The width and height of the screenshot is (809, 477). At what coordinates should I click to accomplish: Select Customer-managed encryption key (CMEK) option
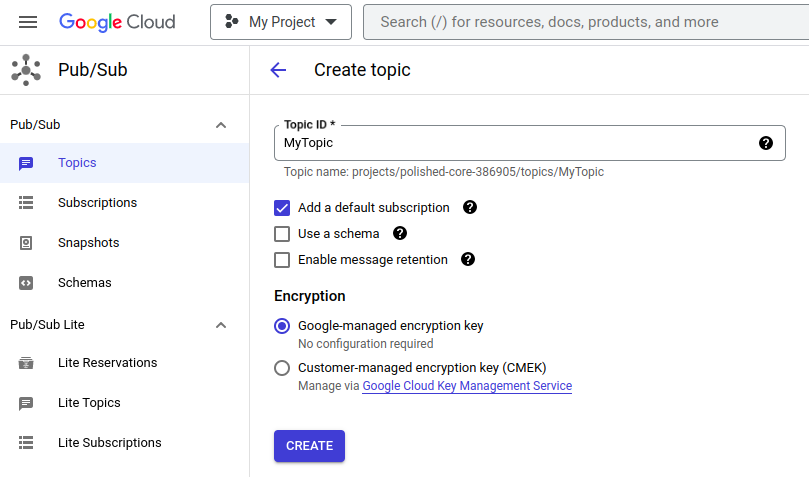coord(282,368)
